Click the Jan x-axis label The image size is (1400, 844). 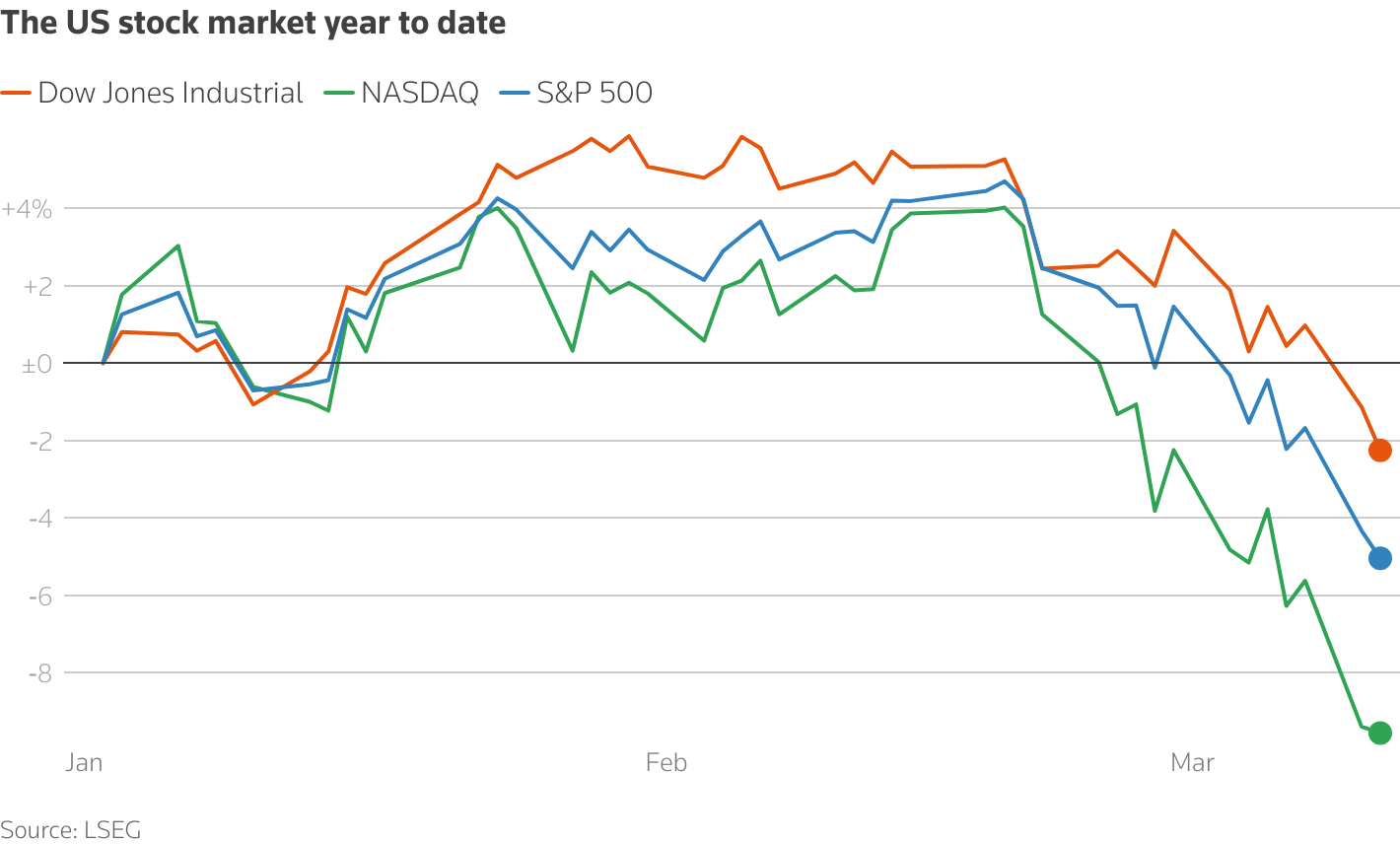tap(84, 763)
